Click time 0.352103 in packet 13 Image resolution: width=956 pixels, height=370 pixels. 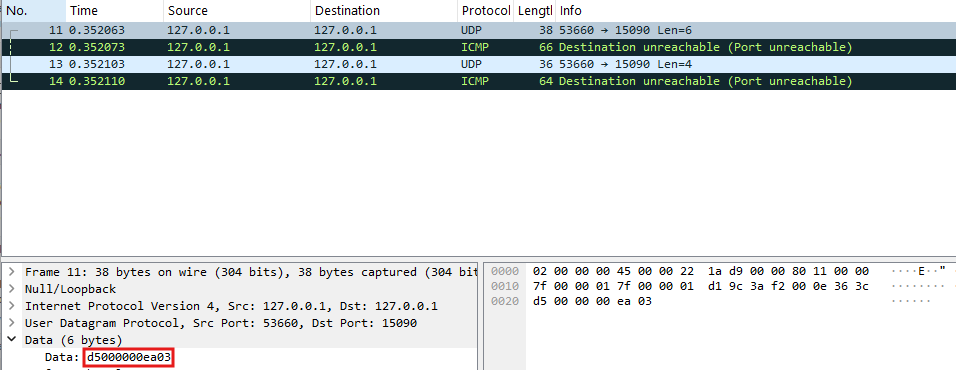point(98,64)
